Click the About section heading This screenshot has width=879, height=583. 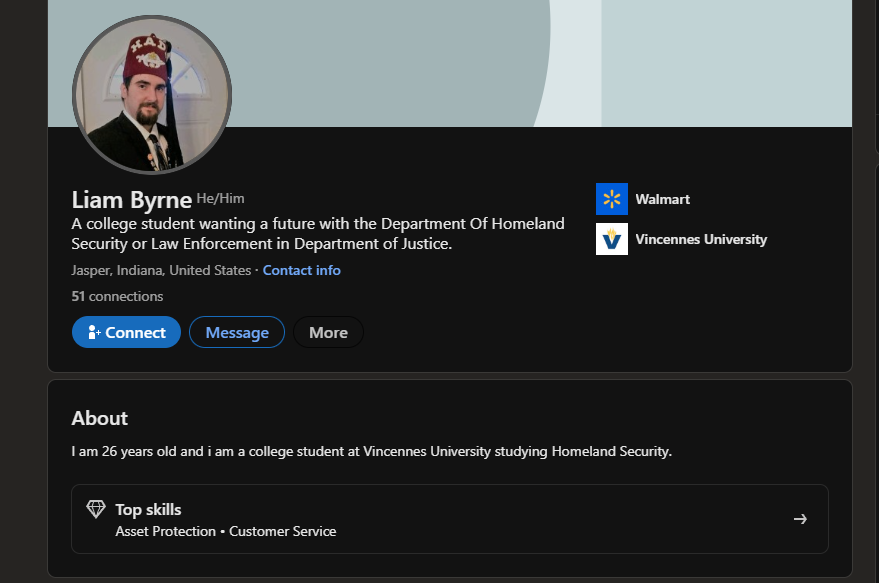tap(100, 418)
